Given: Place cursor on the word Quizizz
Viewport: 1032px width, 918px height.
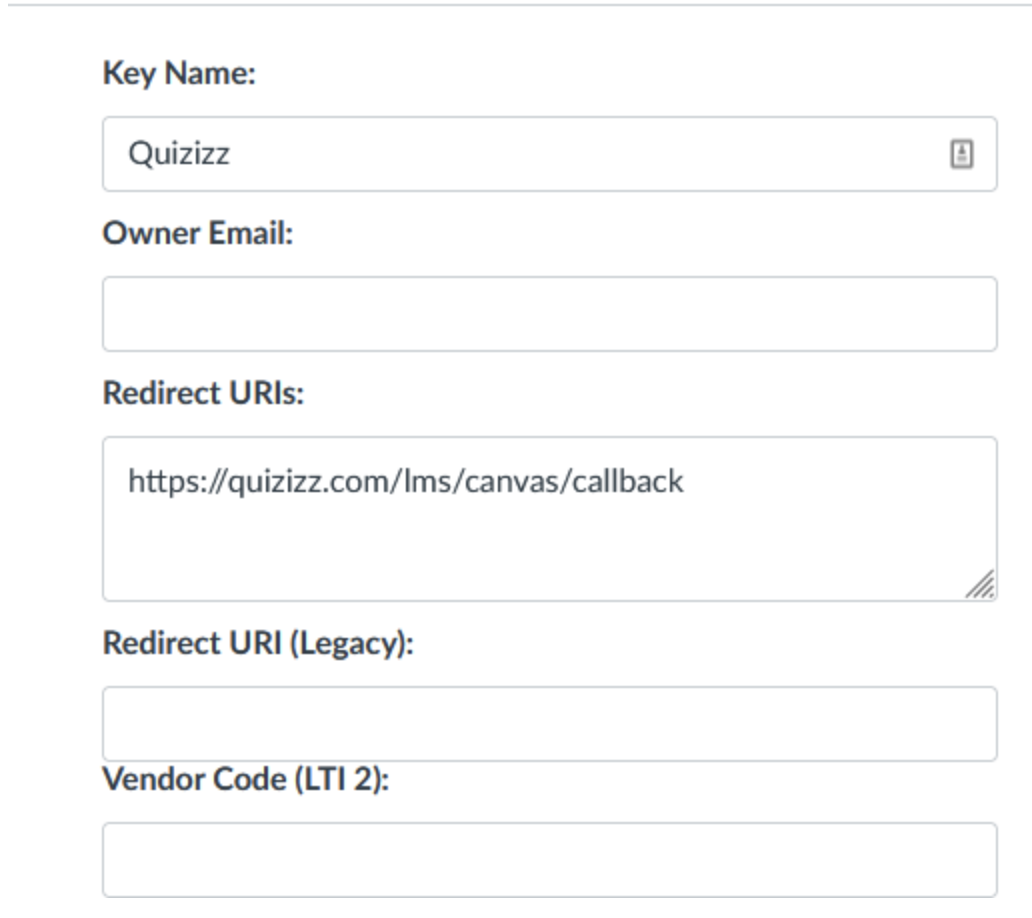Looking at the screenshot, I should click(179, 154).
